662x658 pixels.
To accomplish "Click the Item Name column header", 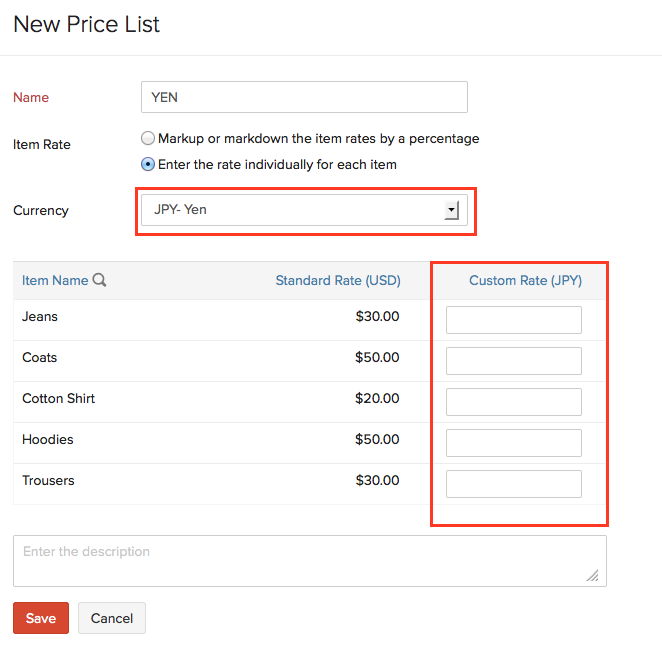I will 55,281.
